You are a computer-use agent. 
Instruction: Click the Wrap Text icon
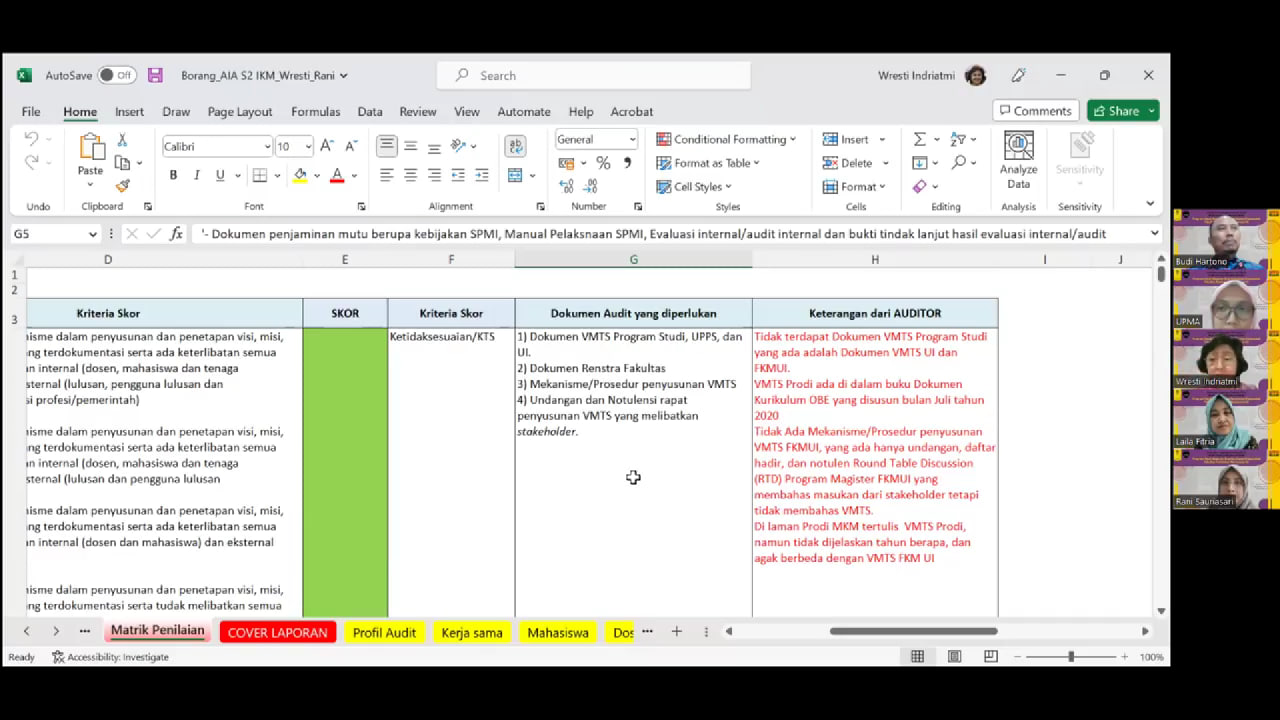click(x=515, y=146)
